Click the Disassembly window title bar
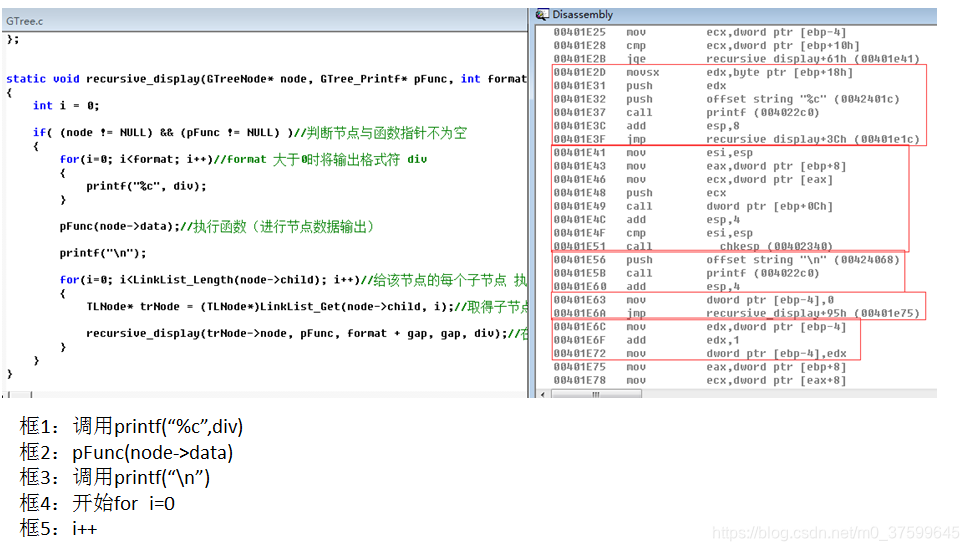Image resolution: width=969 pixels, height=551 pixels. (735, 14)
